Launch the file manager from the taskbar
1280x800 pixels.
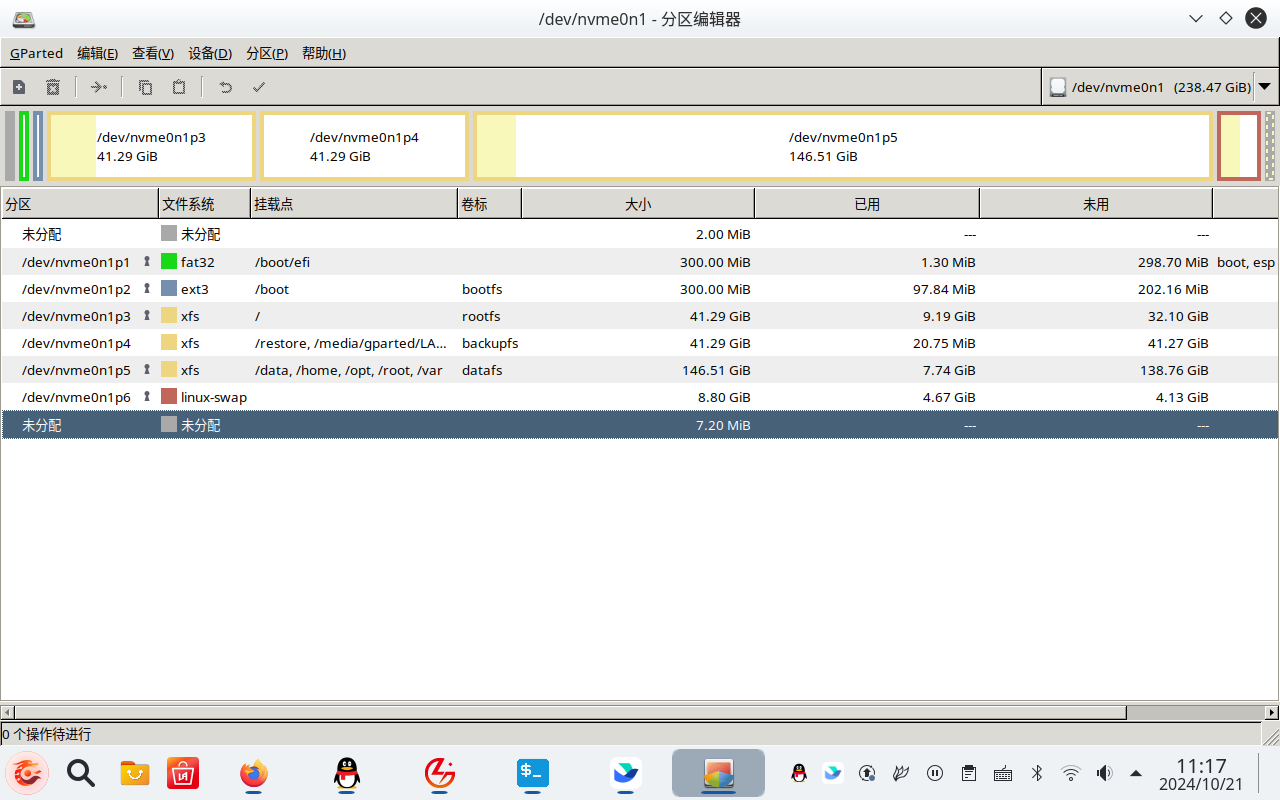click(x=135, y=773)
